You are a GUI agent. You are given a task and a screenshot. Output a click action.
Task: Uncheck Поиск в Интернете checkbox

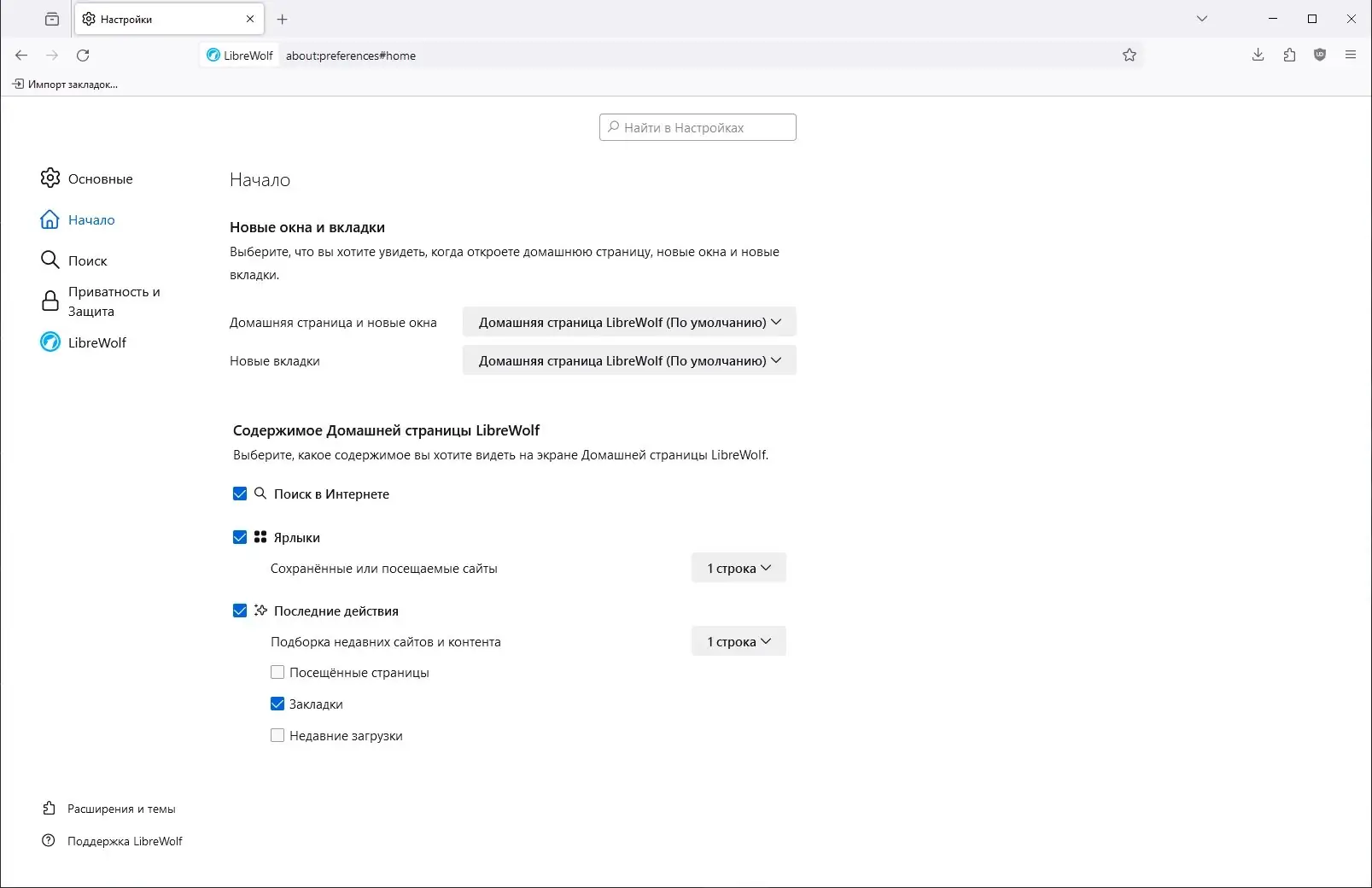240,494
